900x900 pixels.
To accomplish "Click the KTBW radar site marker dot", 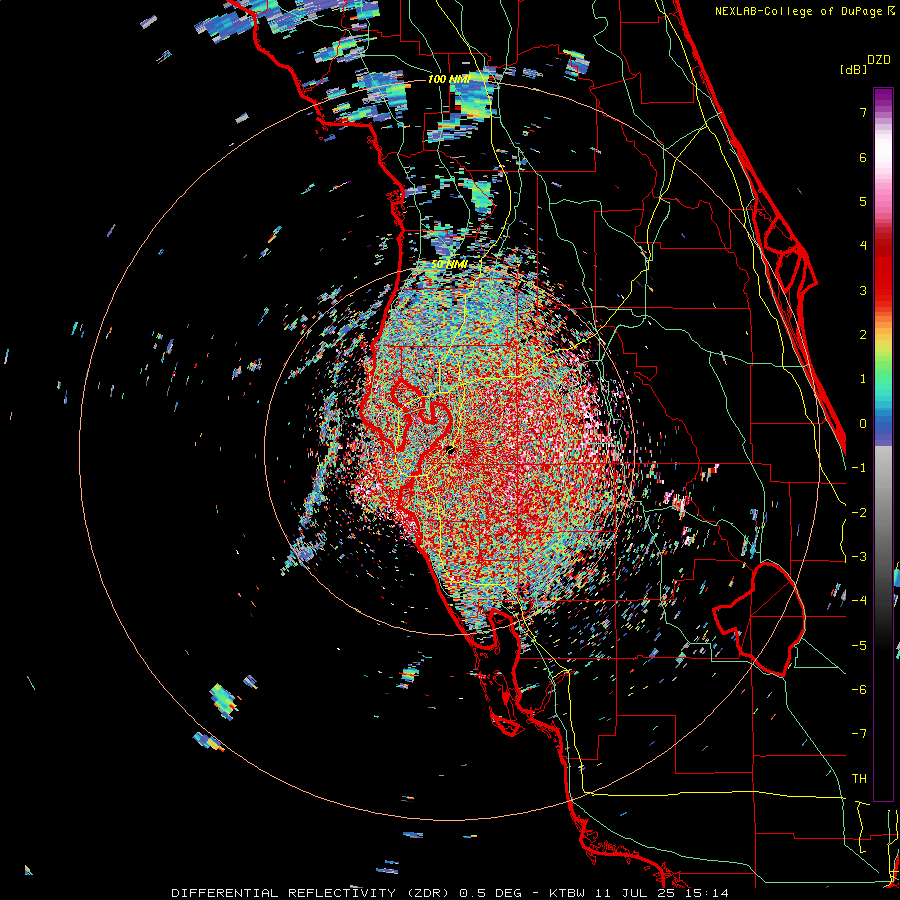I will coord(451,450).
